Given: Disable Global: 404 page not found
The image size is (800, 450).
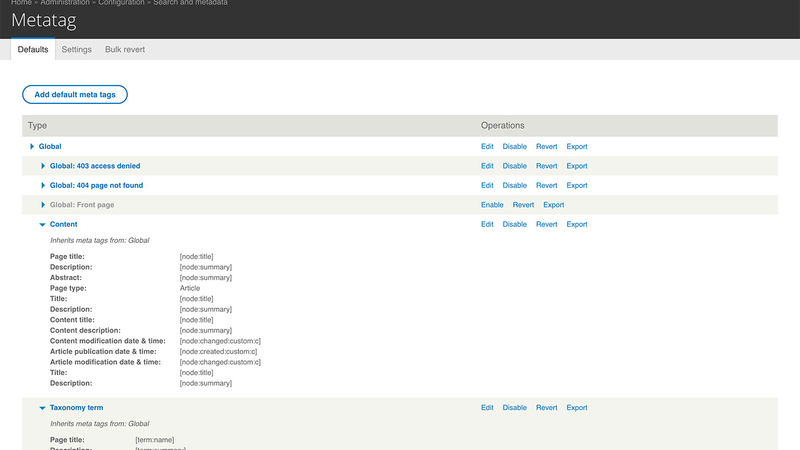Looking at the screenshot, I should point(514,185).
